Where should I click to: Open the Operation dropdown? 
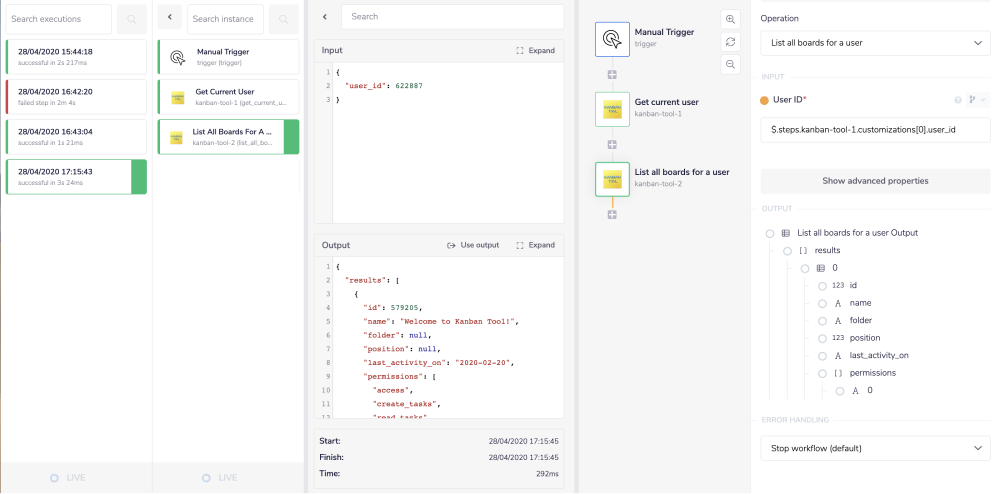(875, 43)
